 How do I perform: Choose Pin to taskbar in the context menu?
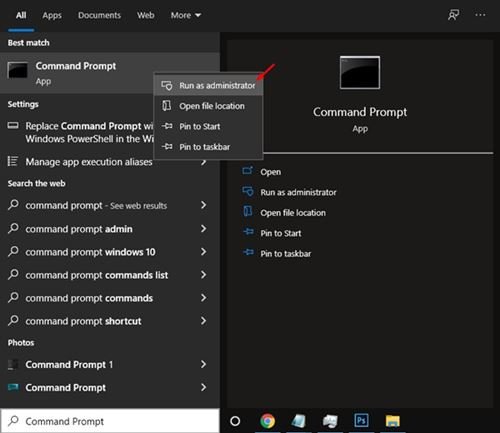(208, 147)
